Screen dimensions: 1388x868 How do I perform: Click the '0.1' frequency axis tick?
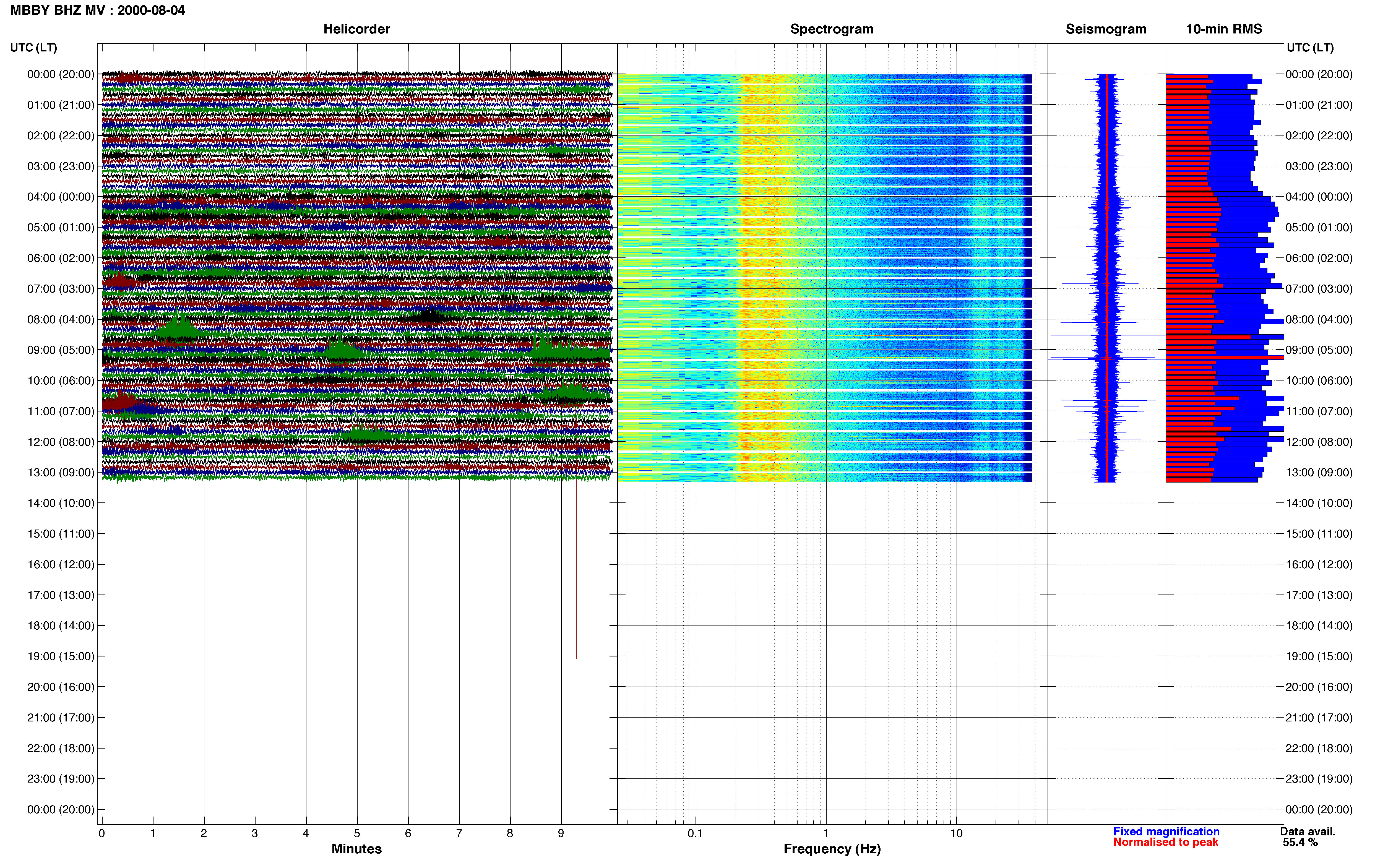pyautogui.click(x=695, y=833)
